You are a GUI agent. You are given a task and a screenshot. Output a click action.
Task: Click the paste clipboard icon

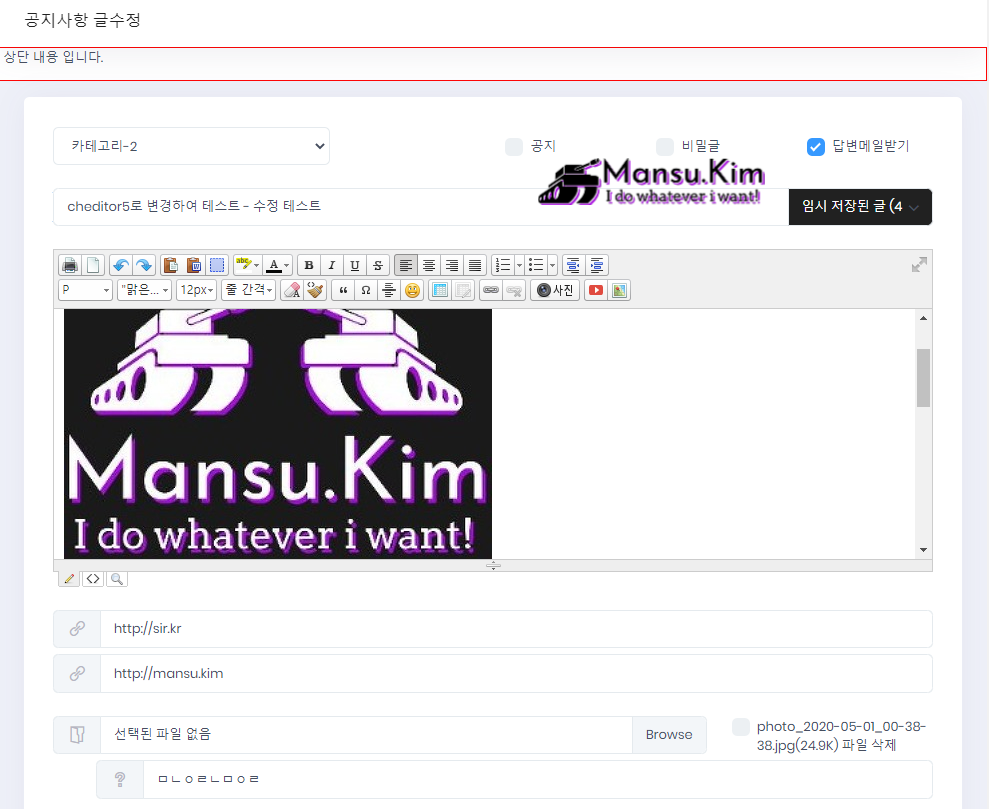click(x=171, y=265)
